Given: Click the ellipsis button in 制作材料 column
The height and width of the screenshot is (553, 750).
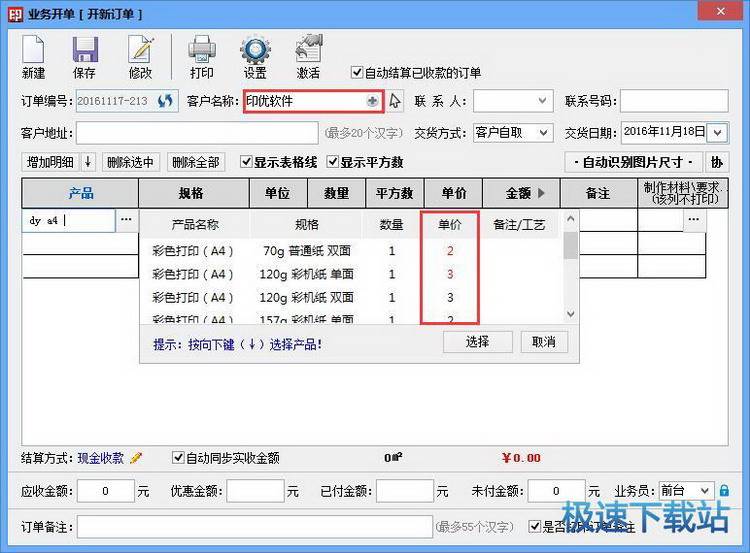Looking at the screenshot, I should 694,220.
